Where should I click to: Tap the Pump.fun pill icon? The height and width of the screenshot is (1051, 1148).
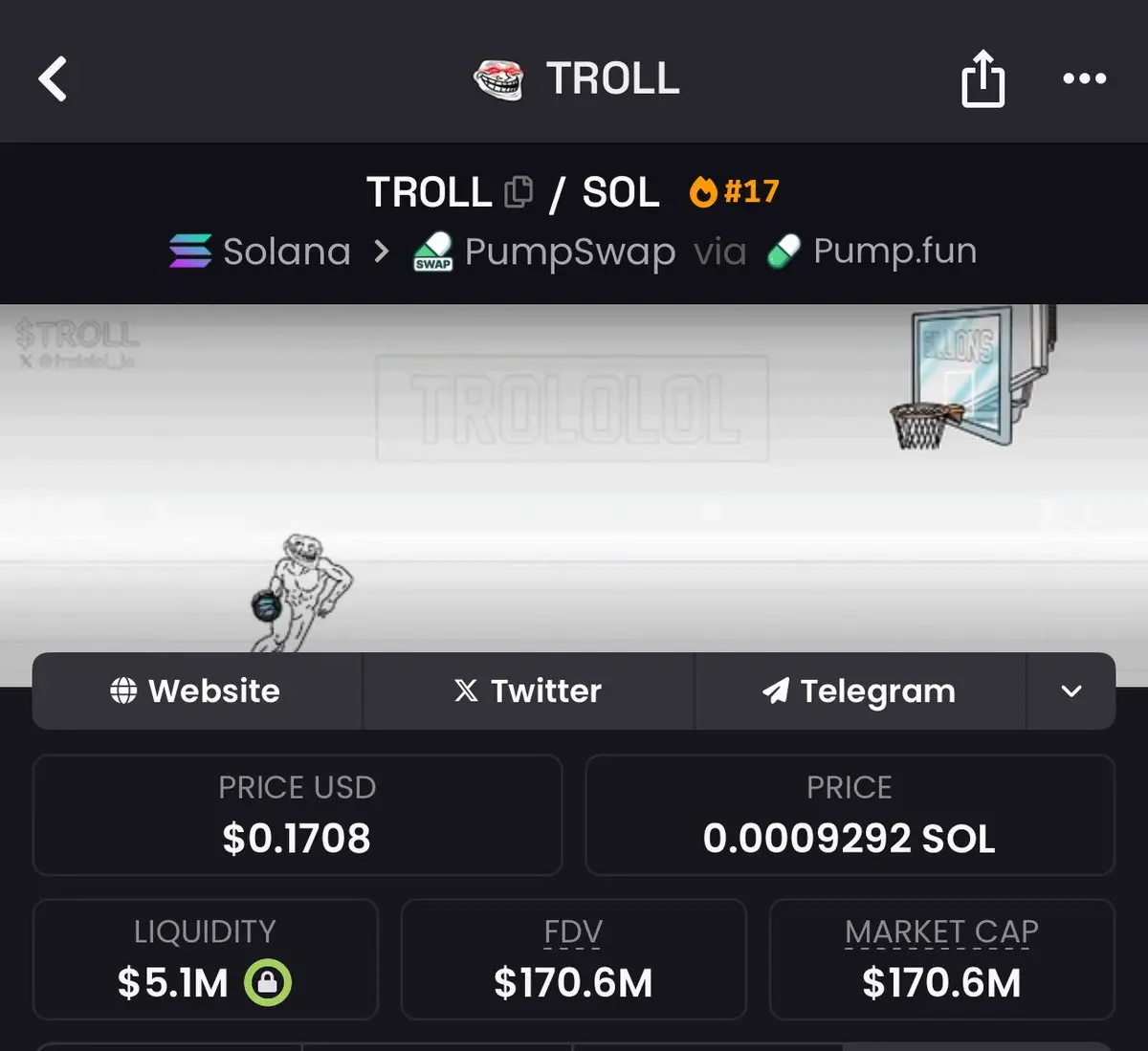pos(784,252)
